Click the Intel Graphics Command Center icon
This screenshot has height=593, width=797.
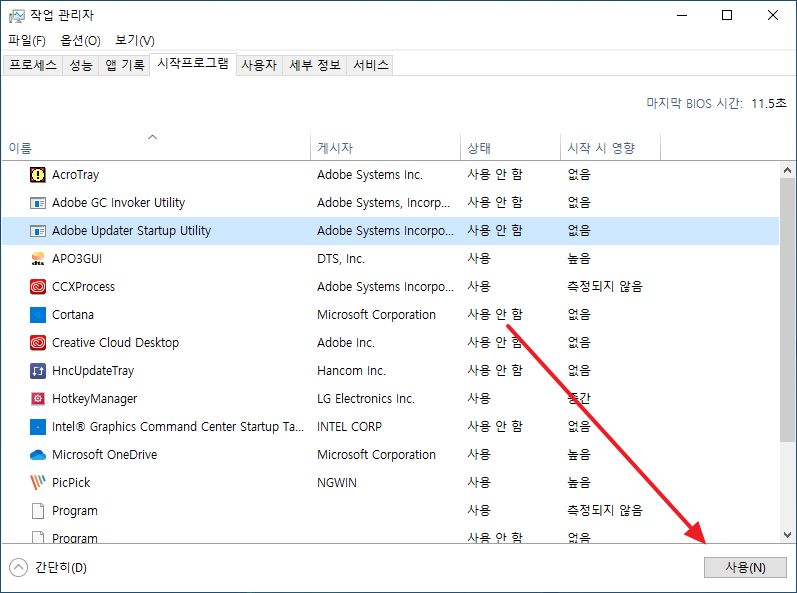click(x=38, y=427)
